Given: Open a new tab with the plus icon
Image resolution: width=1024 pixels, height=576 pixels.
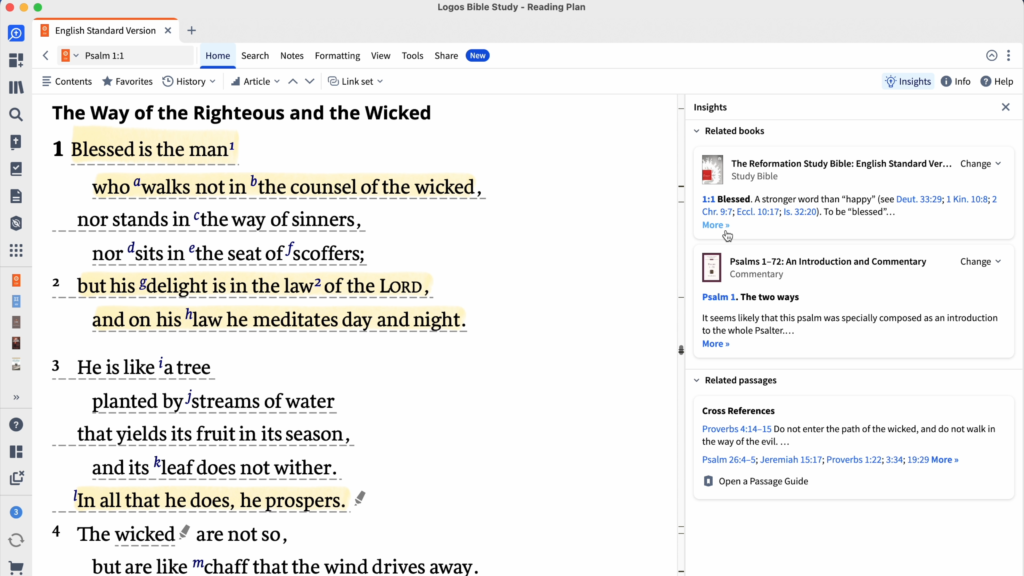Looking at the screenshot, I should 192,31.
